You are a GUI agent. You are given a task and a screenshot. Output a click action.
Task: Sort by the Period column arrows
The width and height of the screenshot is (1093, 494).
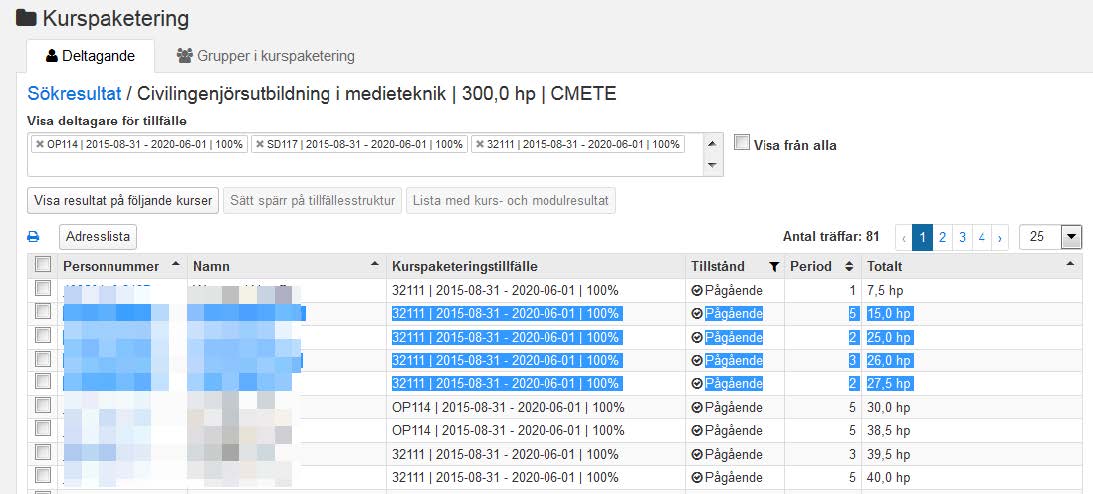pos(849,266)
